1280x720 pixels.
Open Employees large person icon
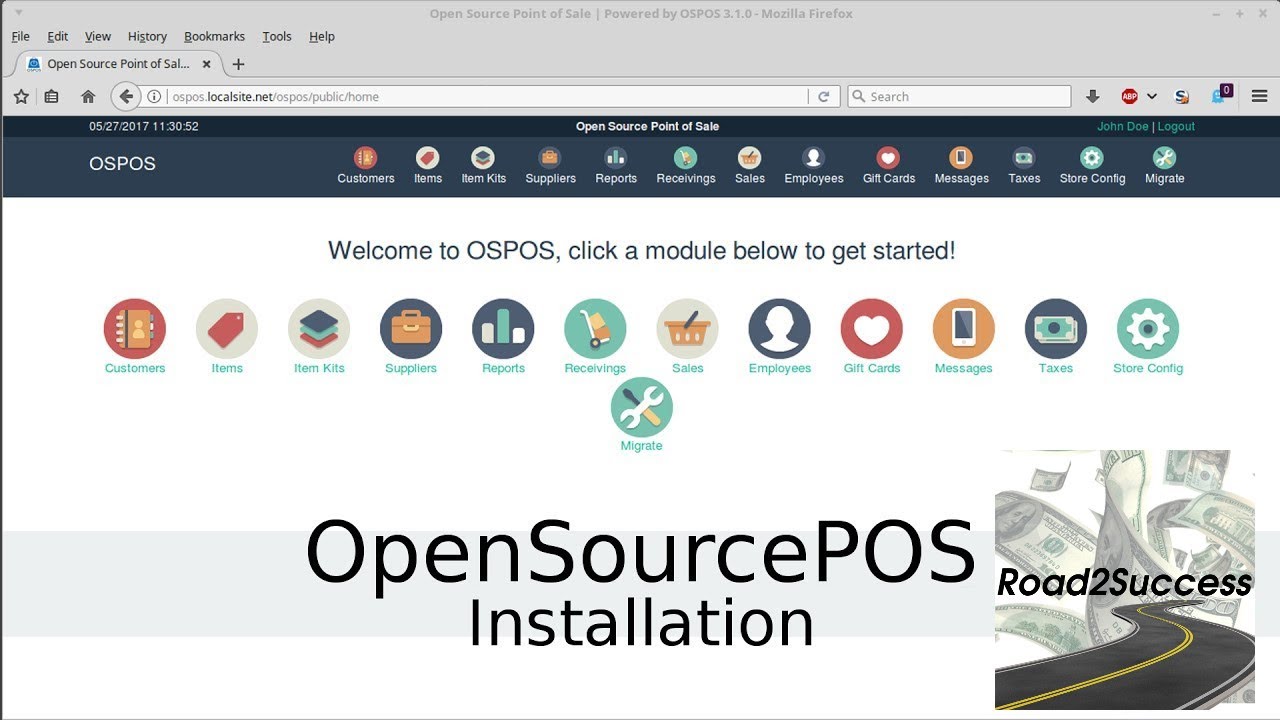coord(780,329)
